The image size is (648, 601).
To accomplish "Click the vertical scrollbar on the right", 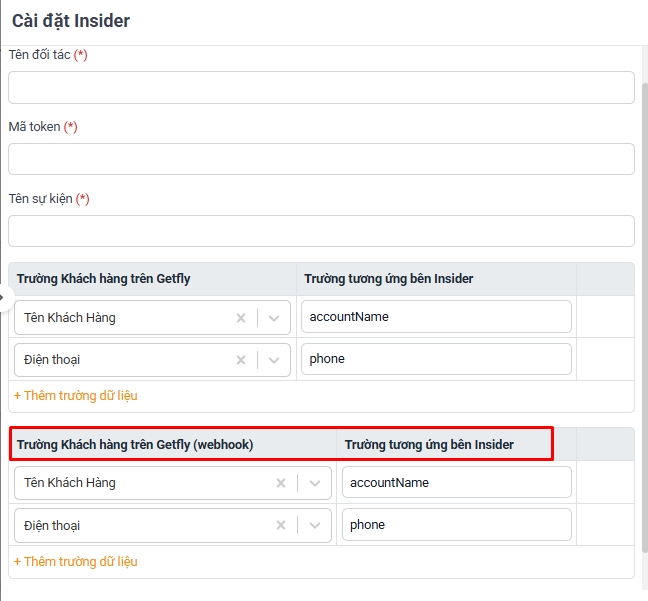I will pyautogui.click(x=645, y=317).
